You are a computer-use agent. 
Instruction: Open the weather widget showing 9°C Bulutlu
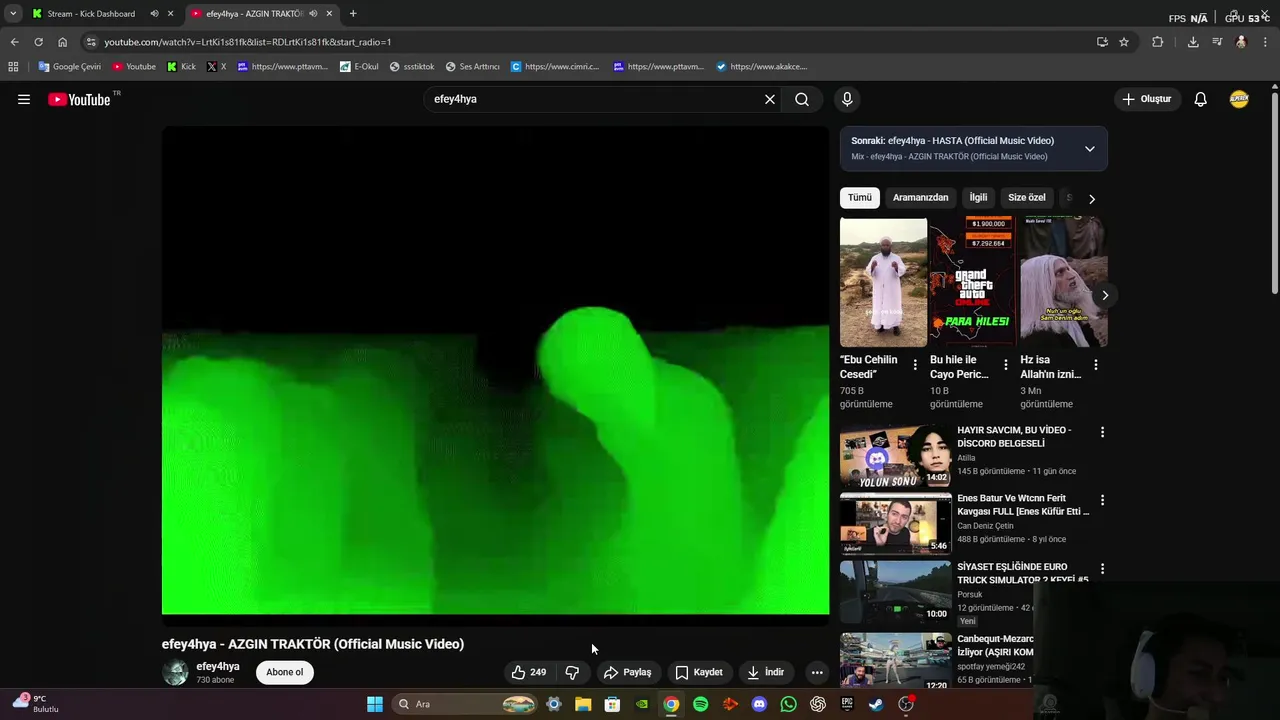tap(36, 704)
